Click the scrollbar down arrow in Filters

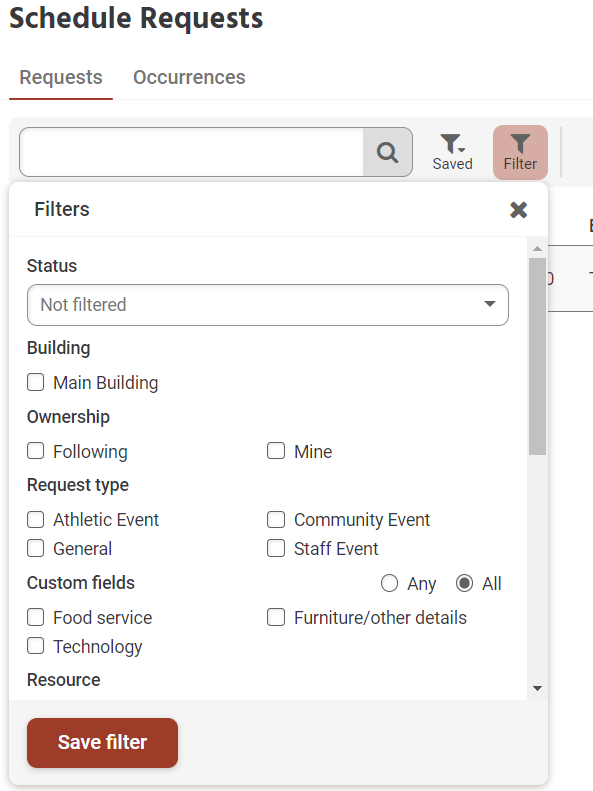[x=538, y=688]
